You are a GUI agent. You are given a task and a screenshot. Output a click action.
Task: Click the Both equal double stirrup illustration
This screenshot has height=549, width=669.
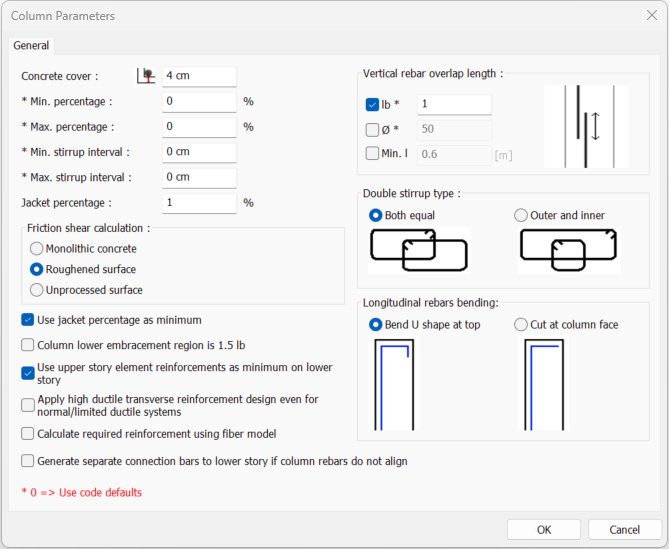(418, 249)
